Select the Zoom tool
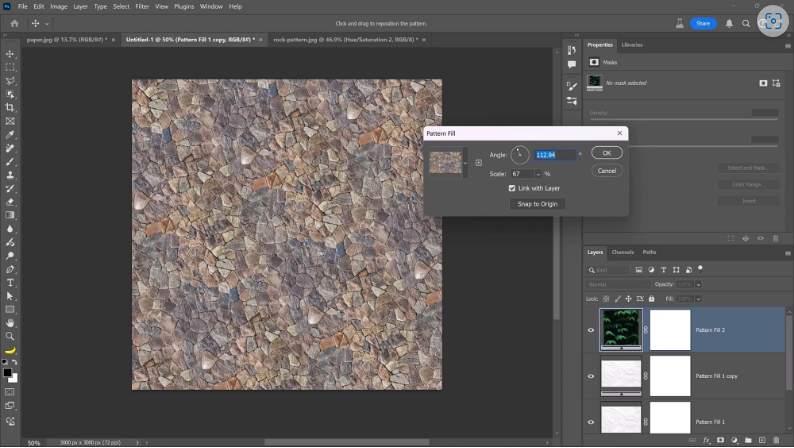Screen dimensions: 794x448 (x=10, y=336)
